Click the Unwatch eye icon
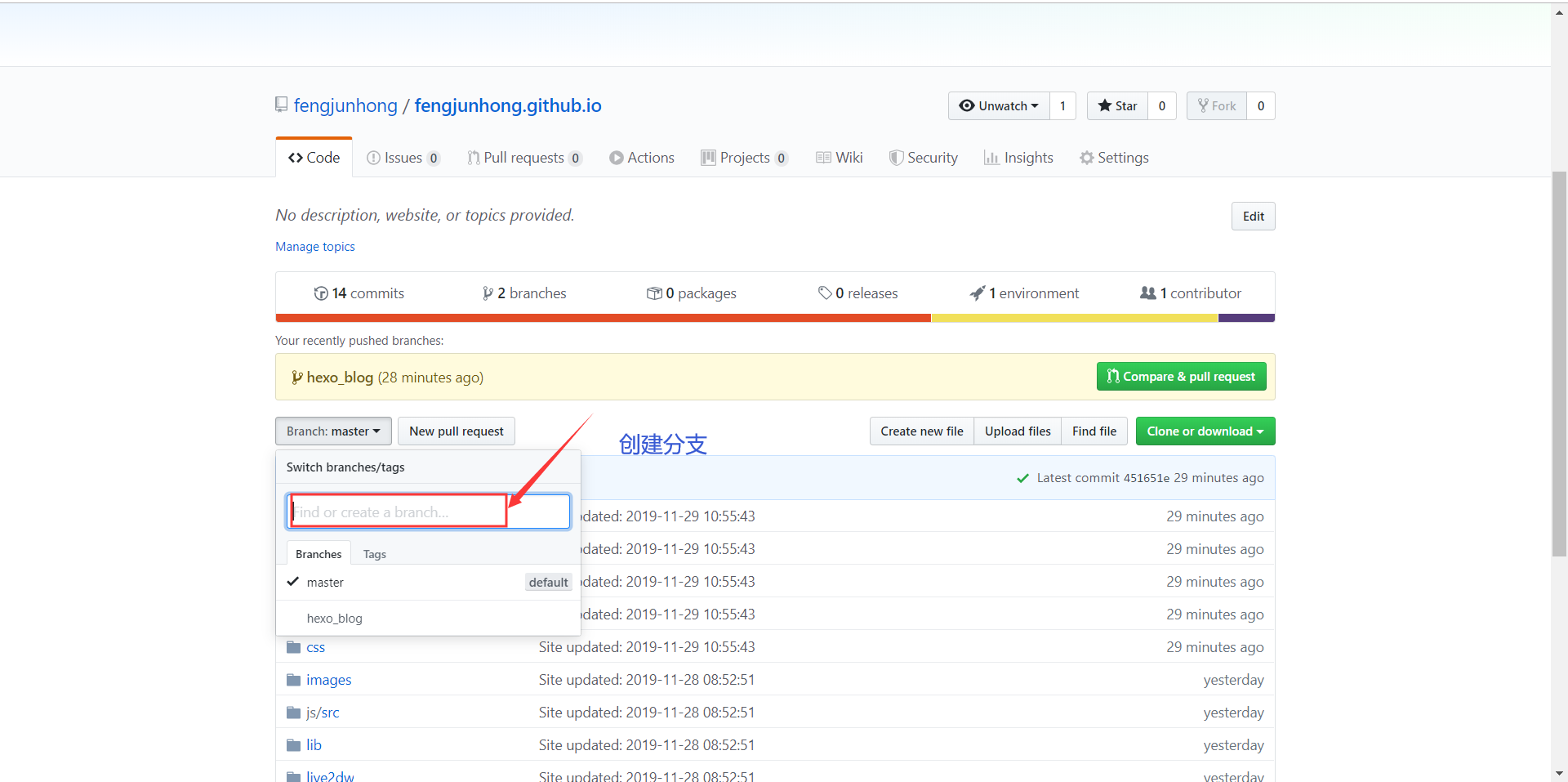This screenshot has width=1568, height=782. [x=967, y=105]
